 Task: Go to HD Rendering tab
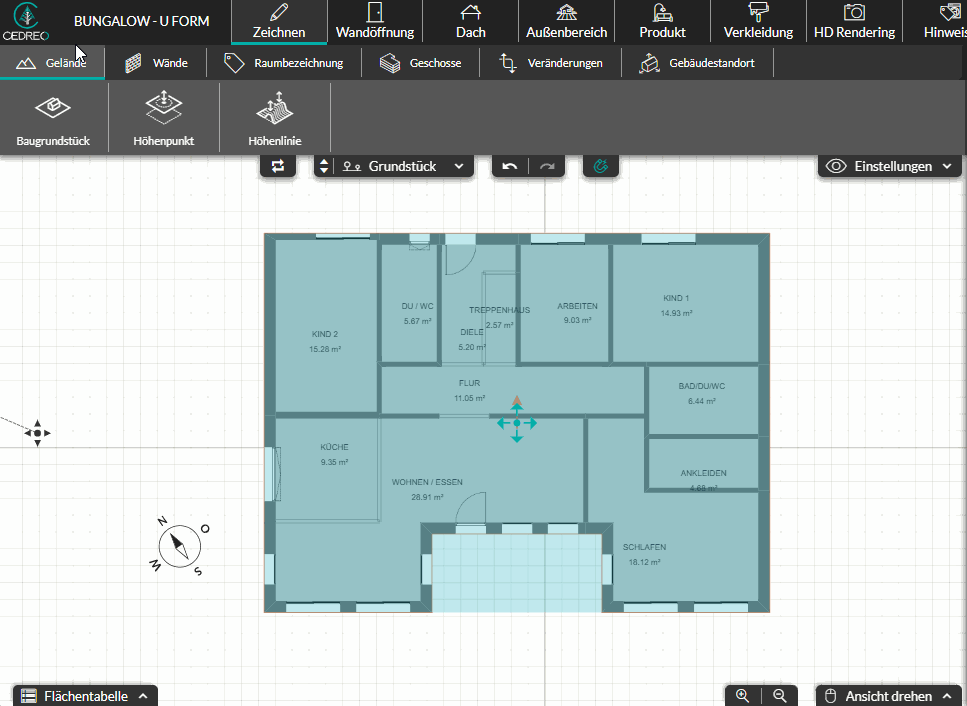pos(854,22)
